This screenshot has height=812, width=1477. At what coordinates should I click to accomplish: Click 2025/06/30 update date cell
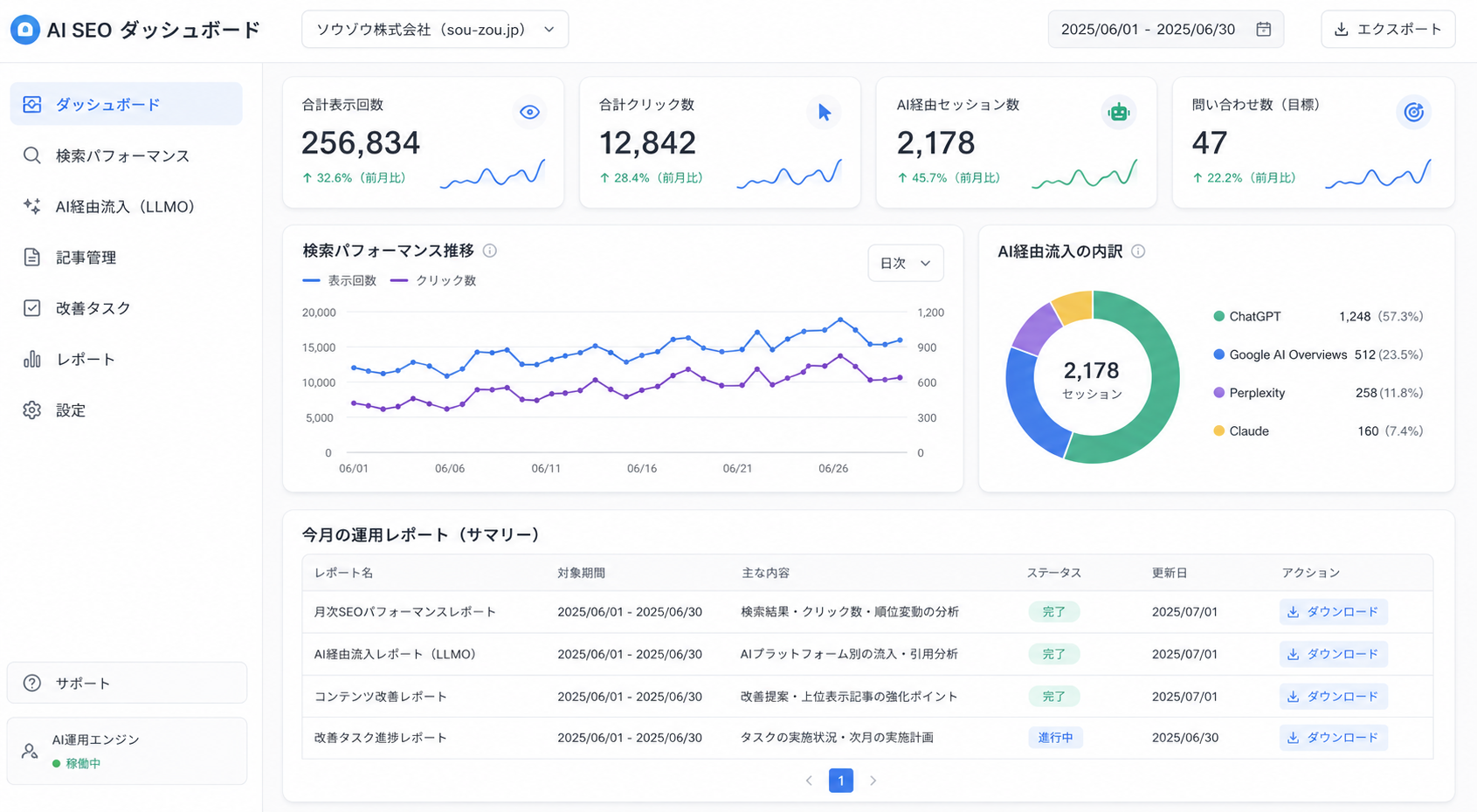point(1185,738)
